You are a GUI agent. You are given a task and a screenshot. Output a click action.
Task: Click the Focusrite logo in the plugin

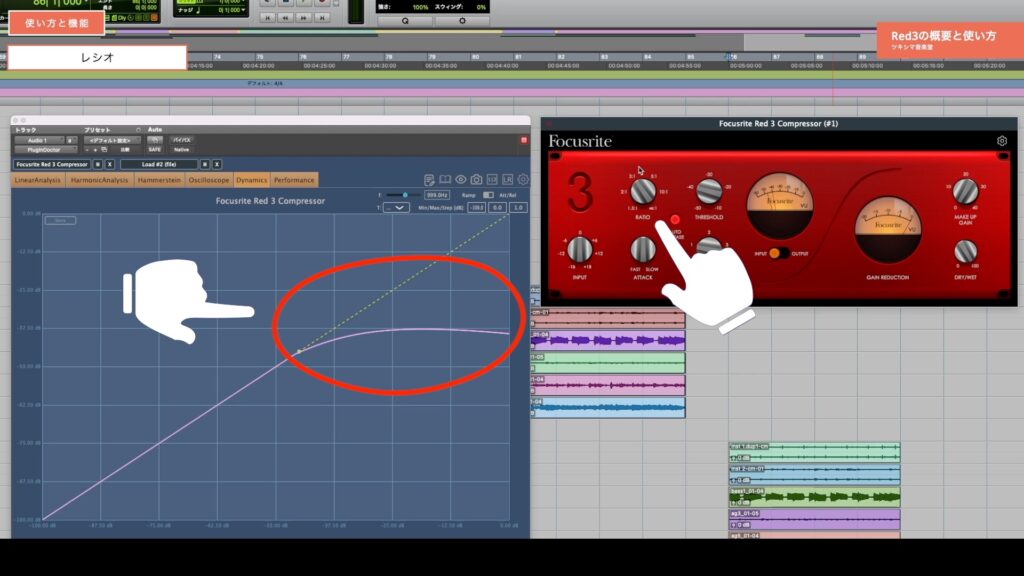tap(580, 141)
